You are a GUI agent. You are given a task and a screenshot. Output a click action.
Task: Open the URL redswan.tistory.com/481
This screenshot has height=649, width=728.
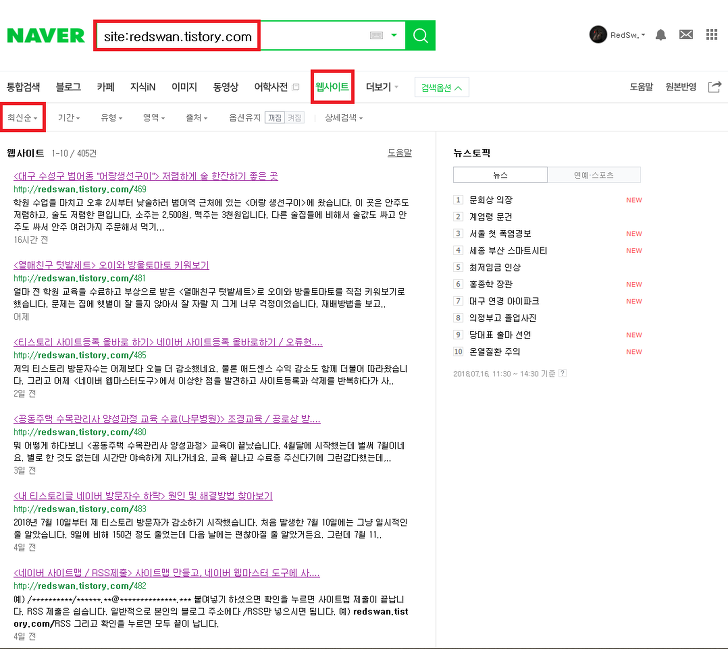pos(79,278)
